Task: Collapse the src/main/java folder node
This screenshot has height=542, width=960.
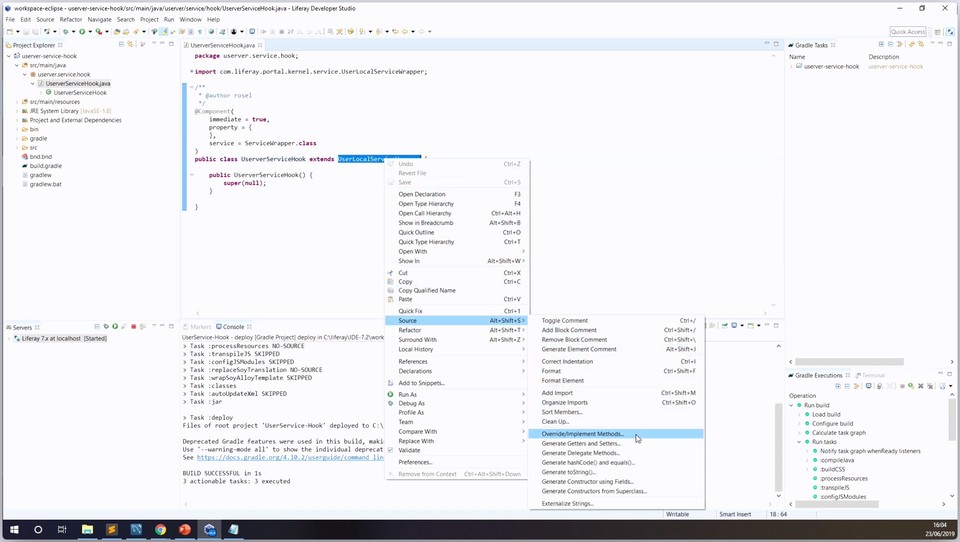Action: point(17,65)
